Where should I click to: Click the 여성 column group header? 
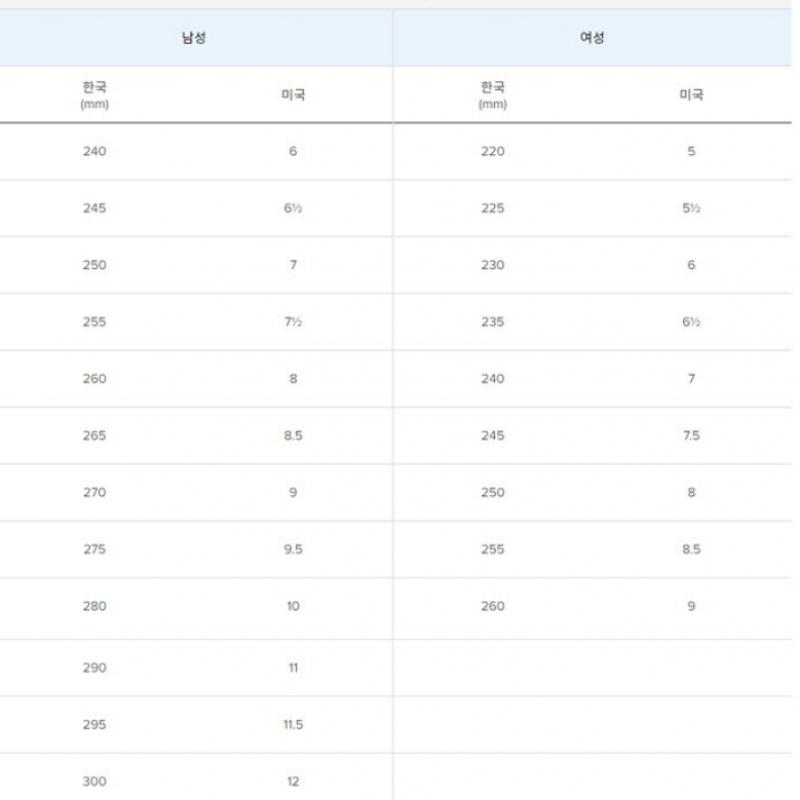click(592, 39)
